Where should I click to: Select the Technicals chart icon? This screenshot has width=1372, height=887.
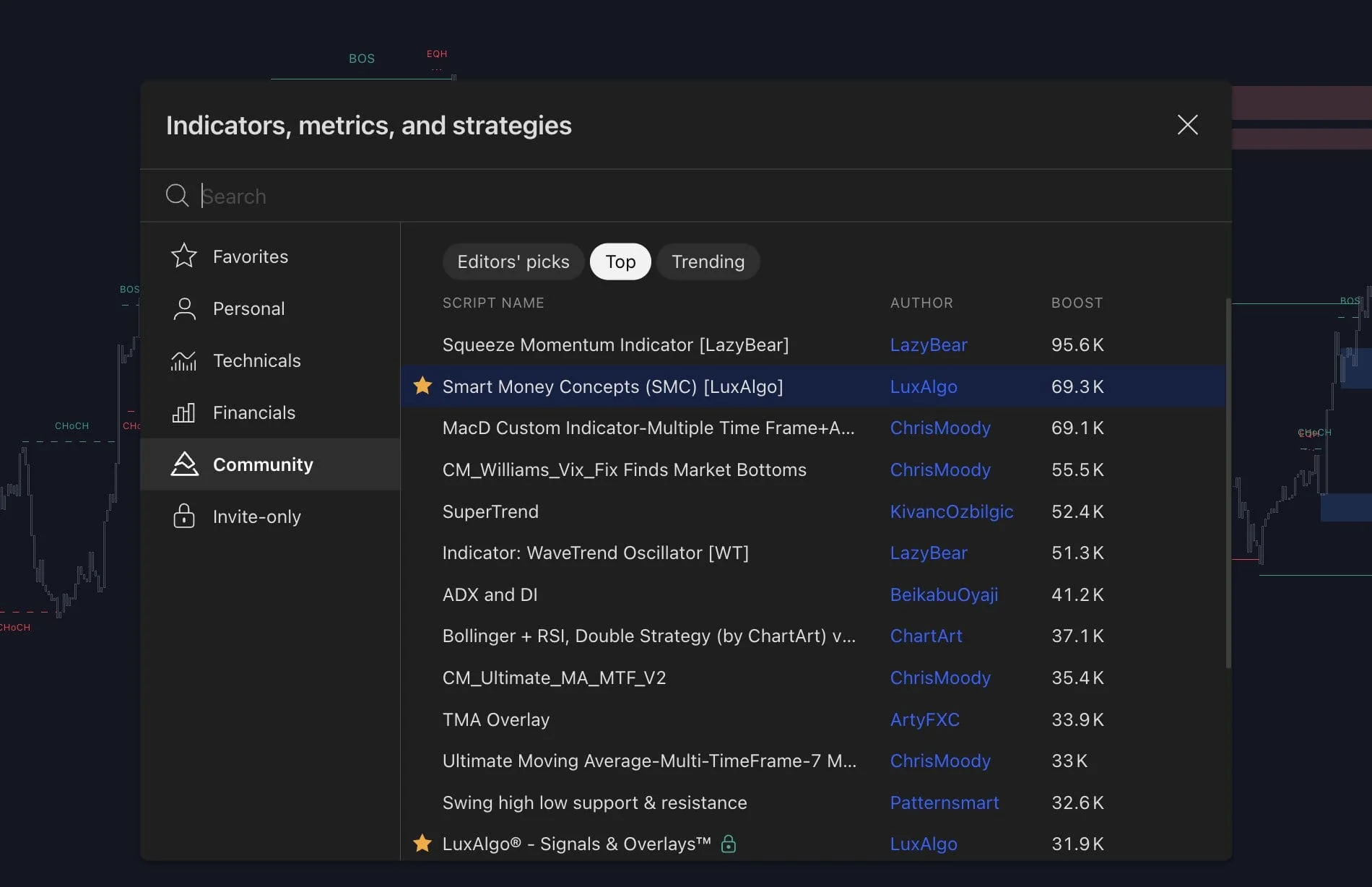(x=183, y=360)
